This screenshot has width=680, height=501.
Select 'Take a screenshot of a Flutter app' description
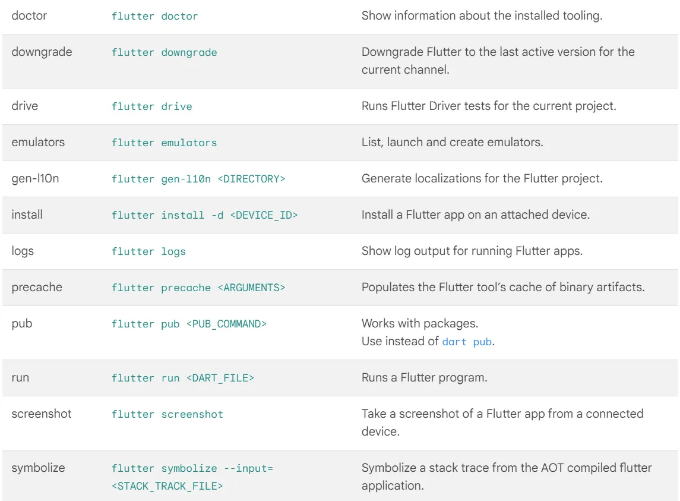point(502,422)
